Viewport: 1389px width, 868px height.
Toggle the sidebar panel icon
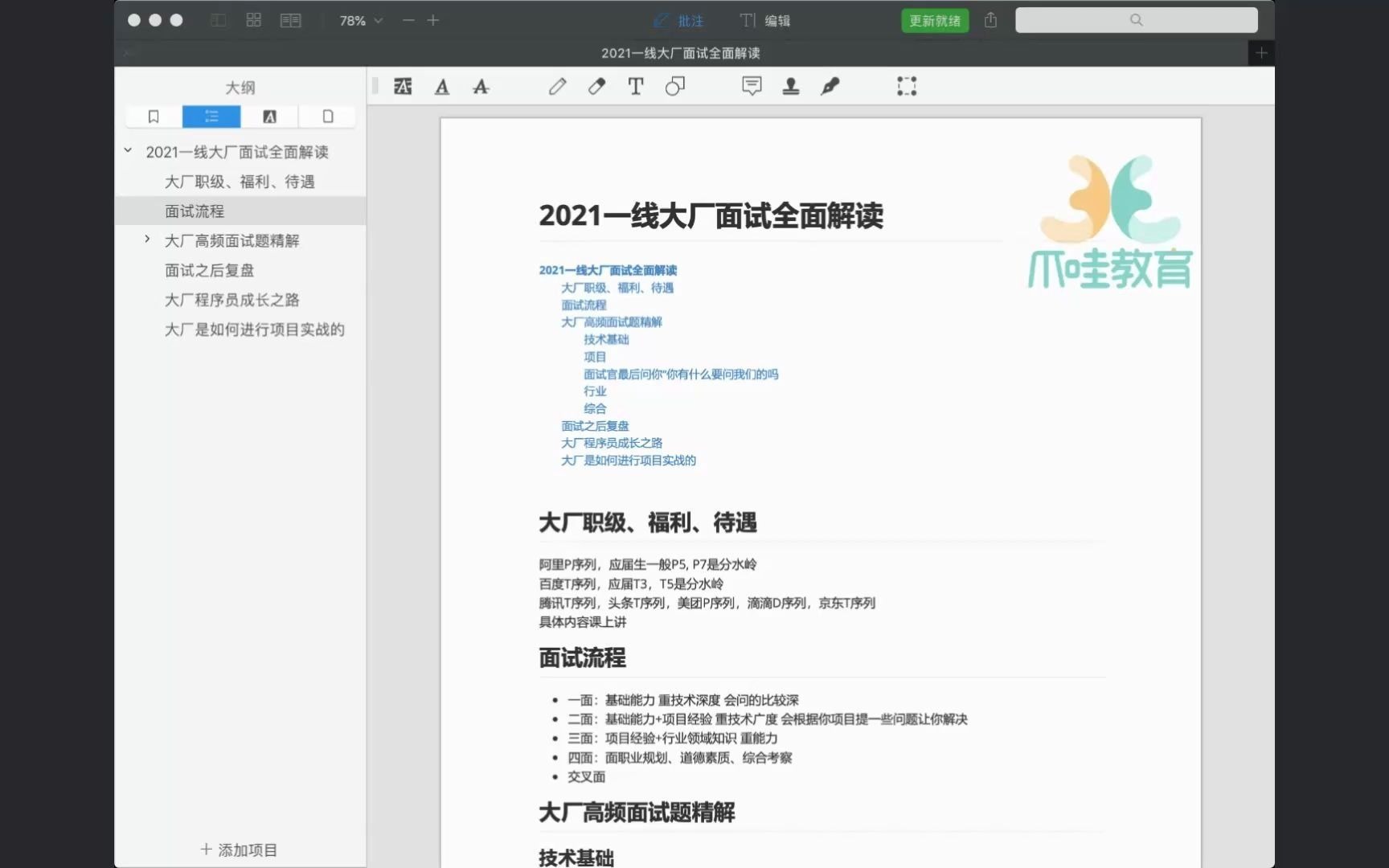(218, 20)
